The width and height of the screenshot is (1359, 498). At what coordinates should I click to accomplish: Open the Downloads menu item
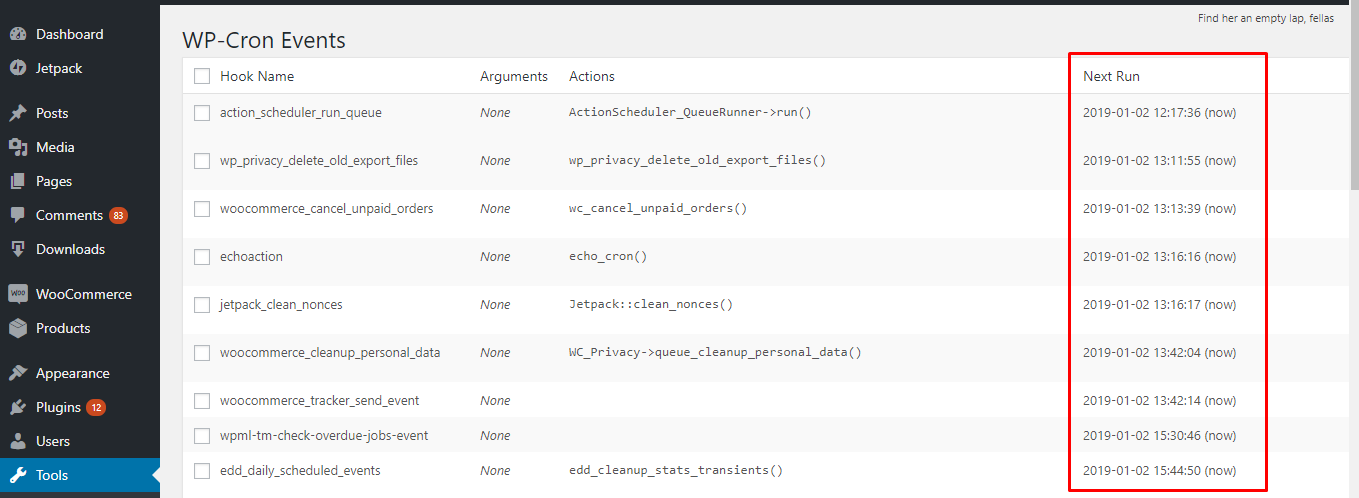coord(70,249)
